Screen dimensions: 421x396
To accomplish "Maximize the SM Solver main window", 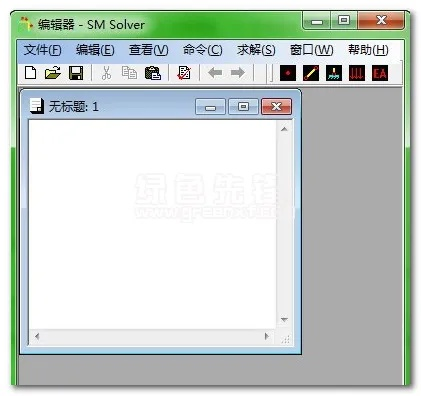I will (x=344, y=21).
